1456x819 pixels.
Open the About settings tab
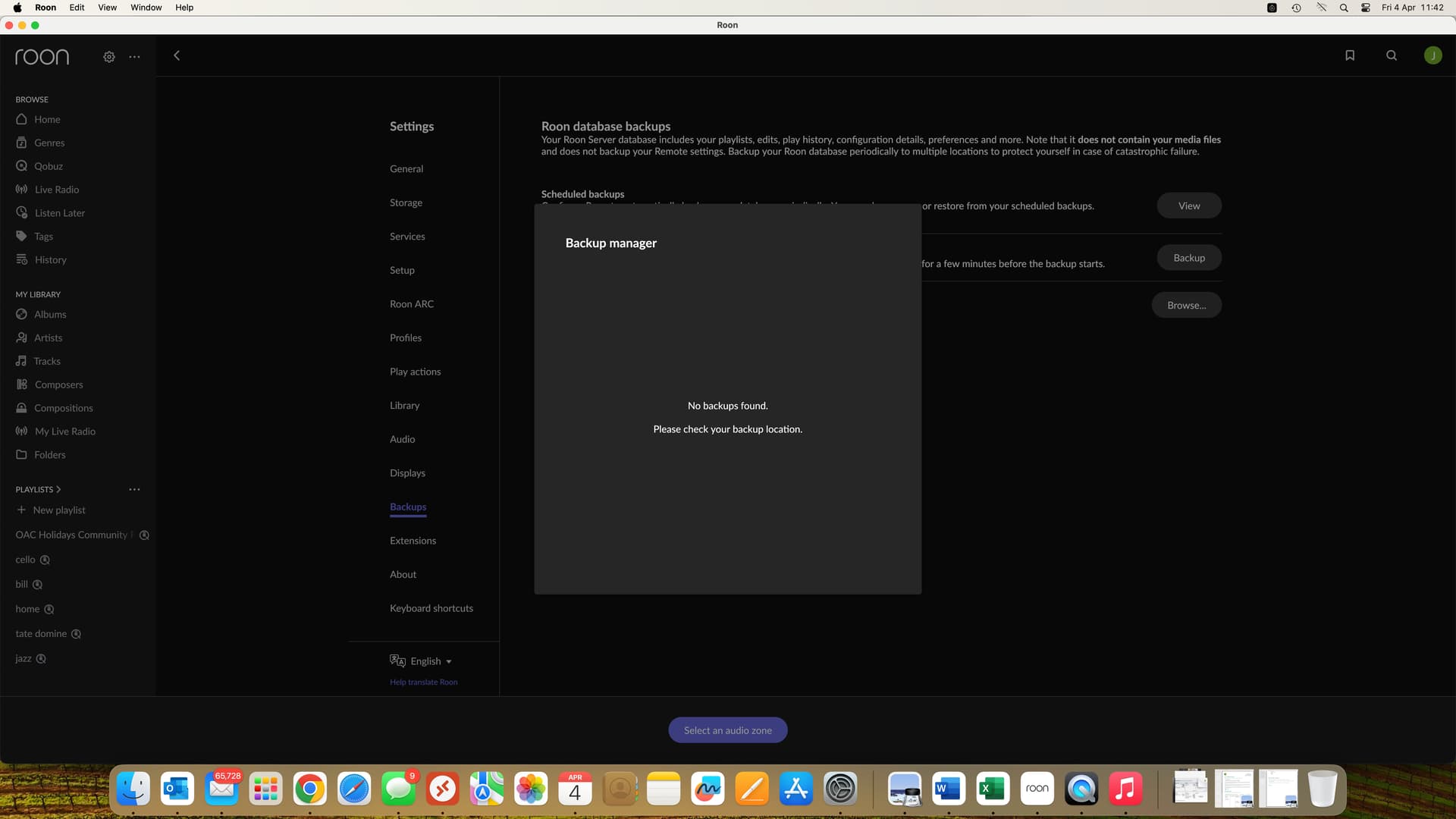point(403,575)
